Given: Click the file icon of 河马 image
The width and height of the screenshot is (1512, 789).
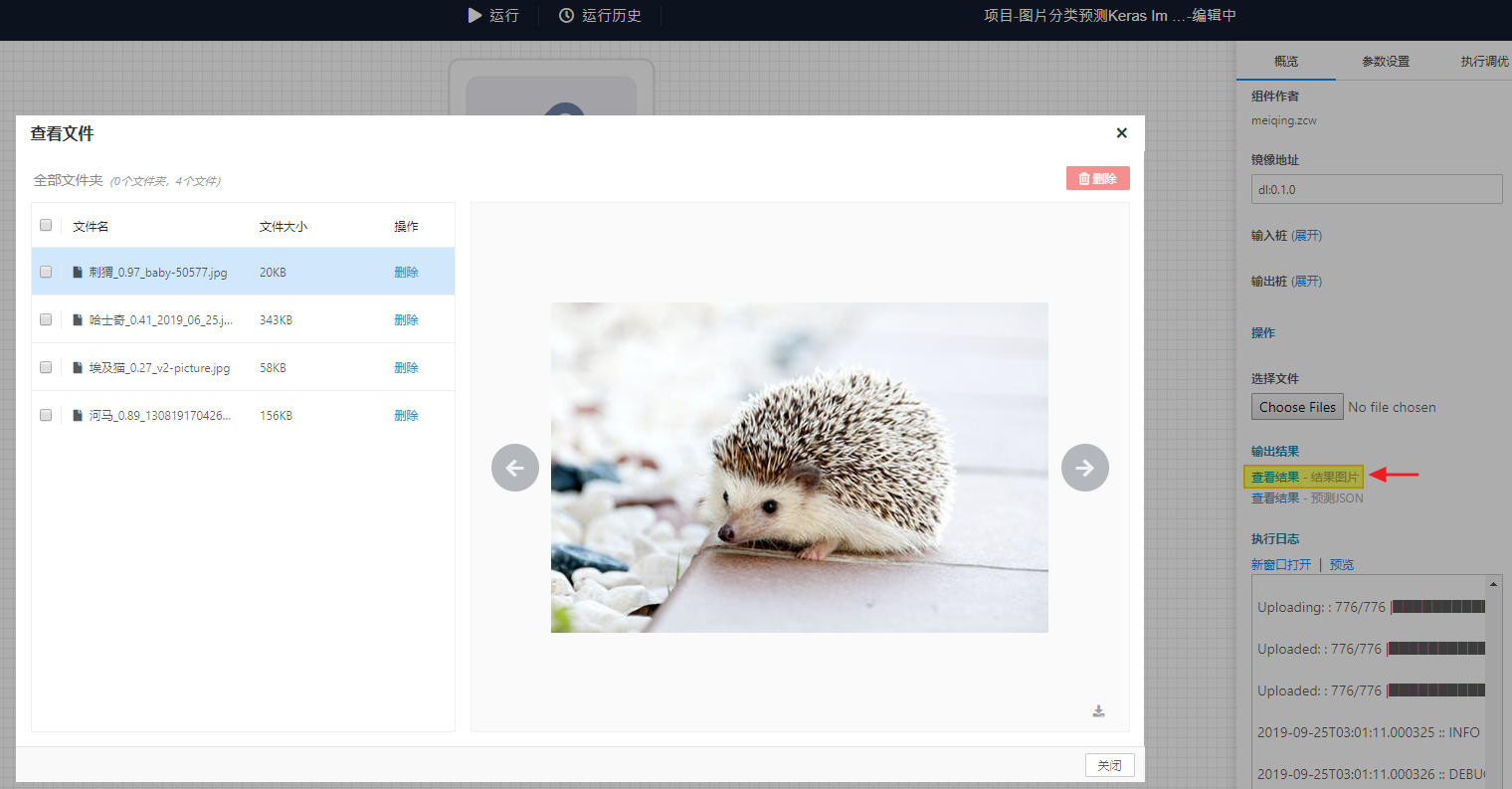Looking at the screenshot, I should pos(78,415).
